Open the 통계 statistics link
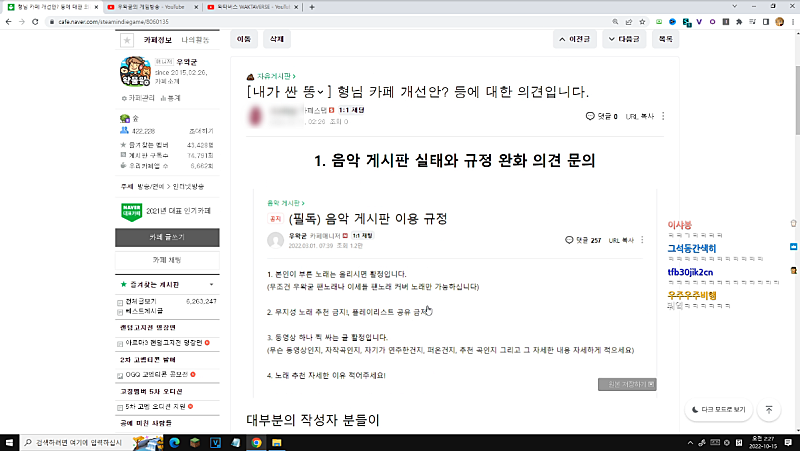The height and width of the screenshot is (451, 800). pyautogui.click(x=170, y=98)
